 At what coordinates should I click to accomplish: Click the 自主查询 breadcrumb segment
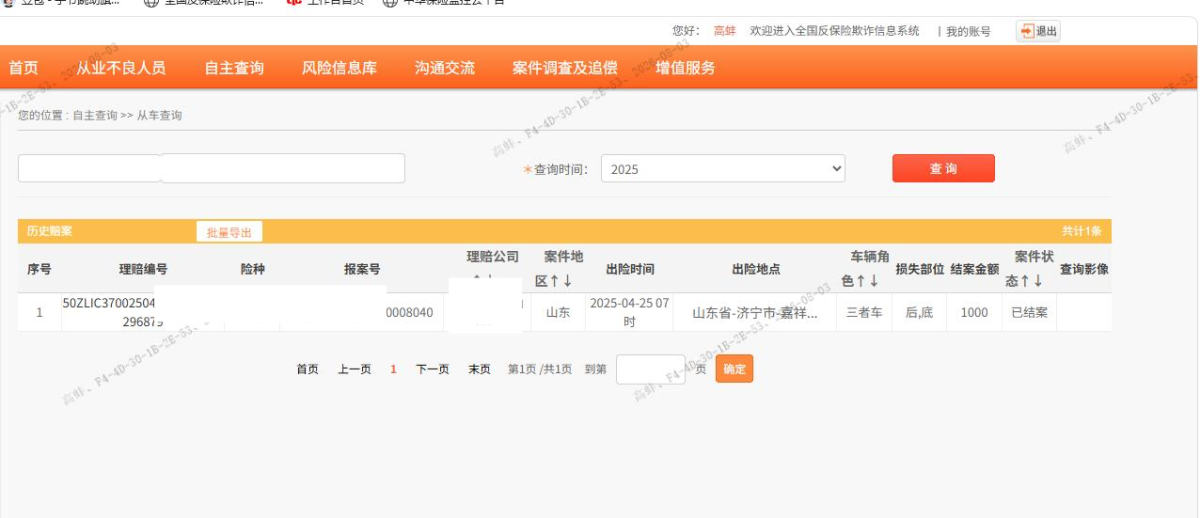(x=96, y=115)
